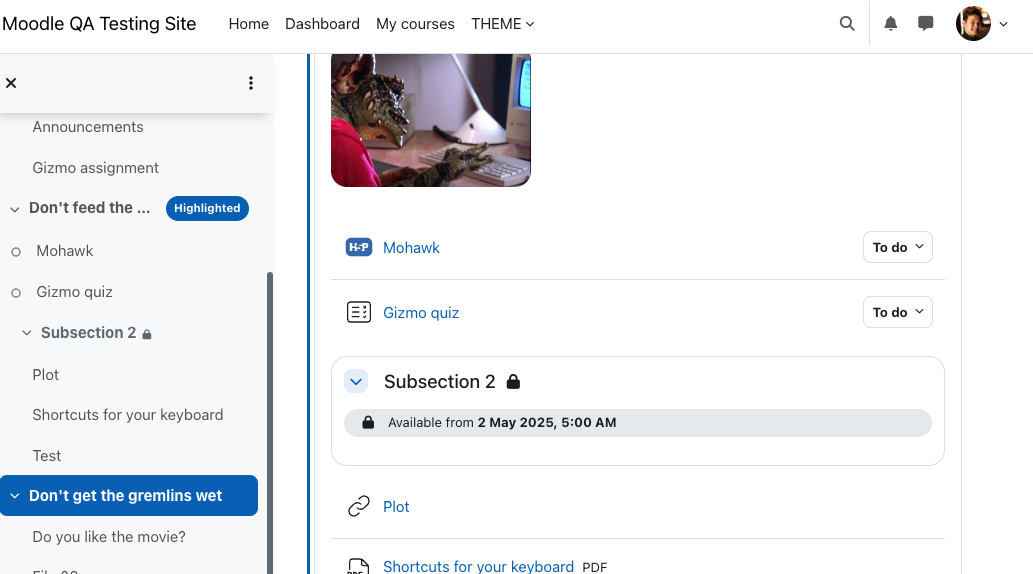Viewport: 1033px width, 574px height.
Task: Open the Mohawk activity link
Action: coord(411,248)
